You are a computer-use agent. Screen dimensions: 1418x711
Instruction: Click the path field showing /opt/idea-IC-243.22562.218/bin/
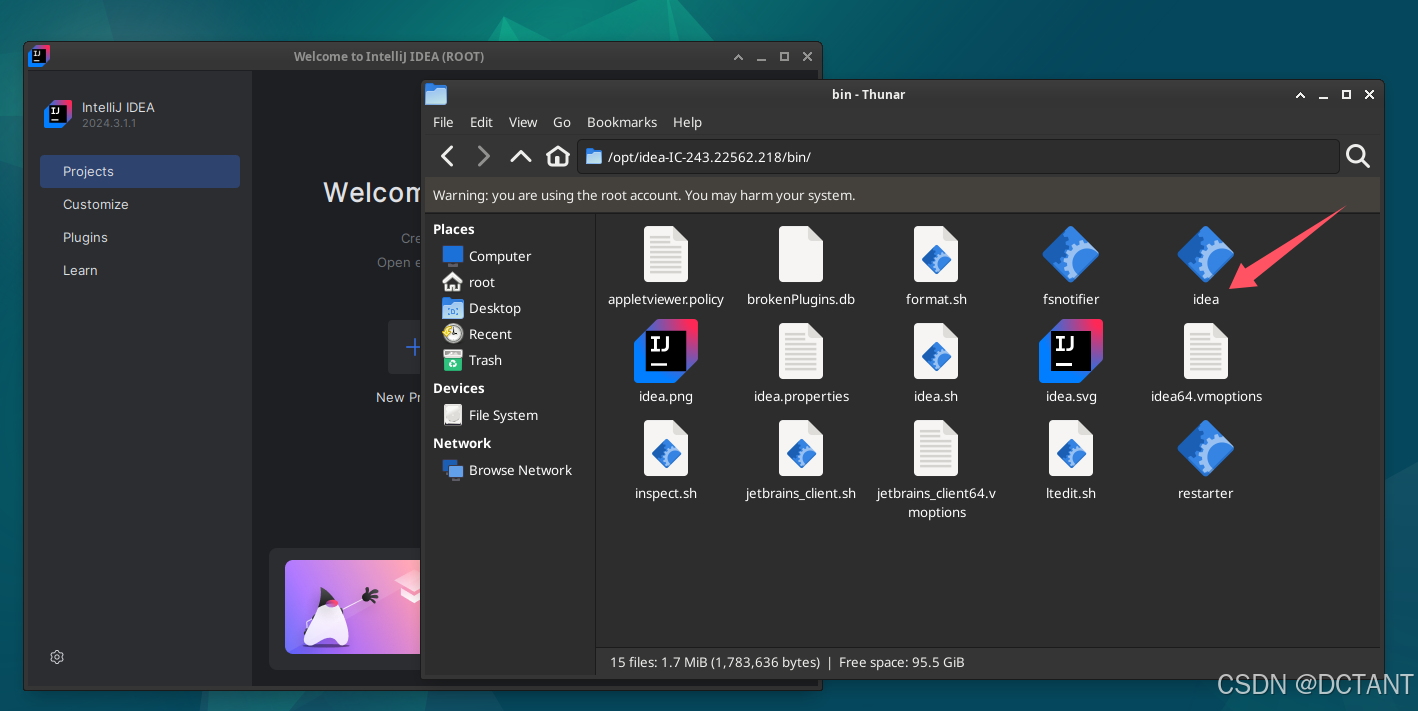click(x=958, y=156)
